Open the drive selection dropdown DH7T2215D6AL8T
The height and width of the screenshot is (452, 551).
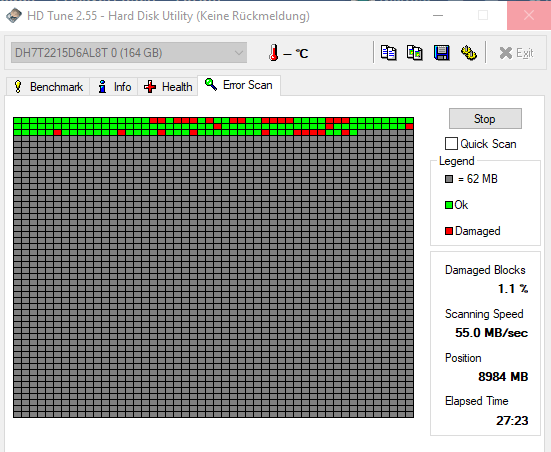(129, 53)
